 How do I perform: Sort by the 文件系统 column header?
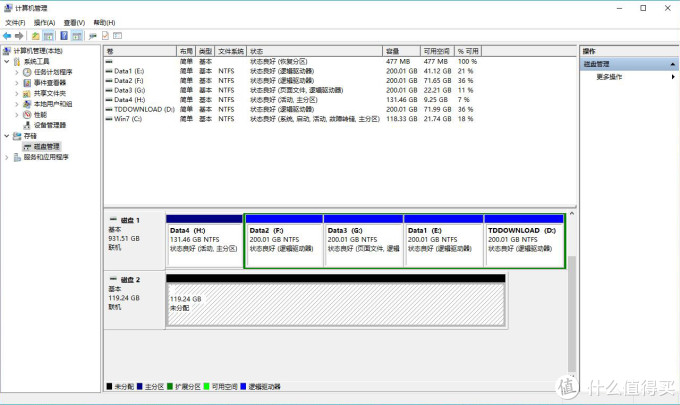tap(231, 51)
